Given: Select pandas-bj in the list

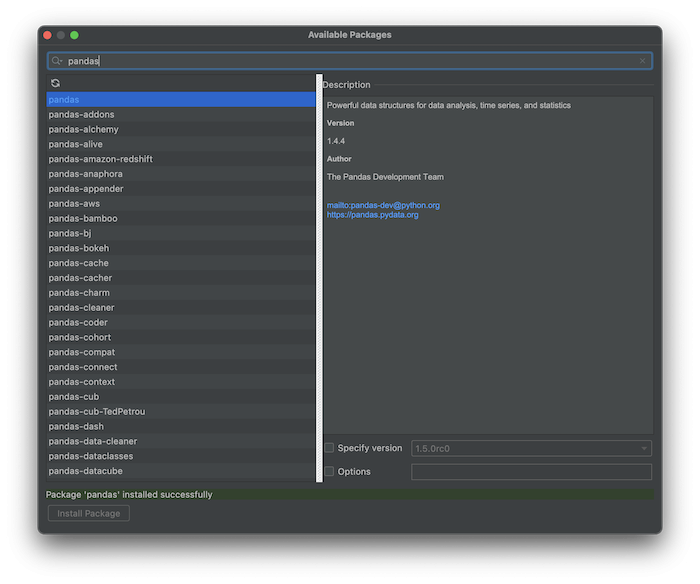Looking at the screenshot, I should (181, 233).
